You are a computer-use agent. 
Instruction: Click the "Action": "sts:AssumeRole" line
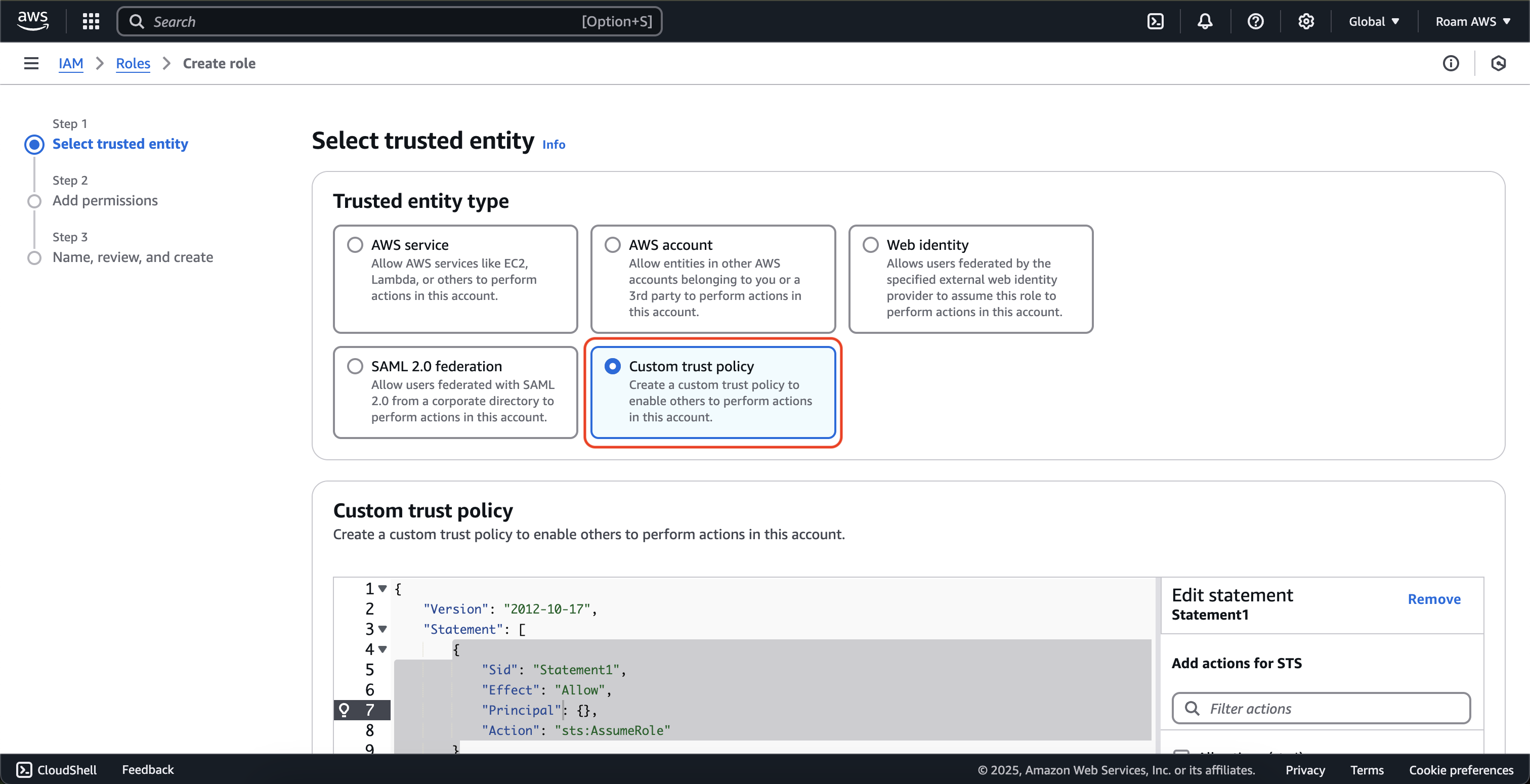pos(576,730)
